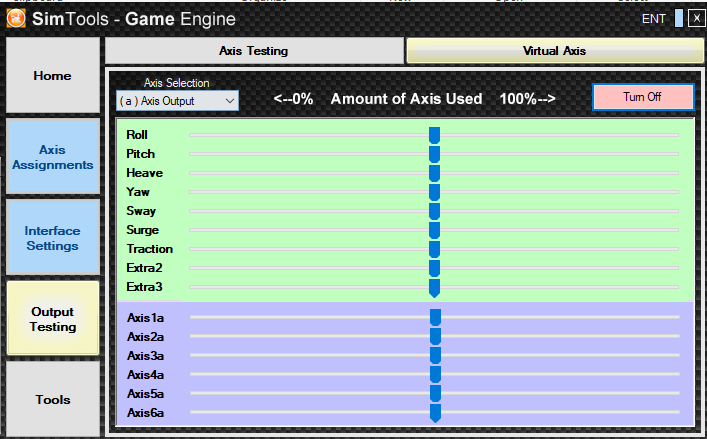707x439 pixels.
Task: Switch to the Axis Testing tab
Action: [254, 51]
